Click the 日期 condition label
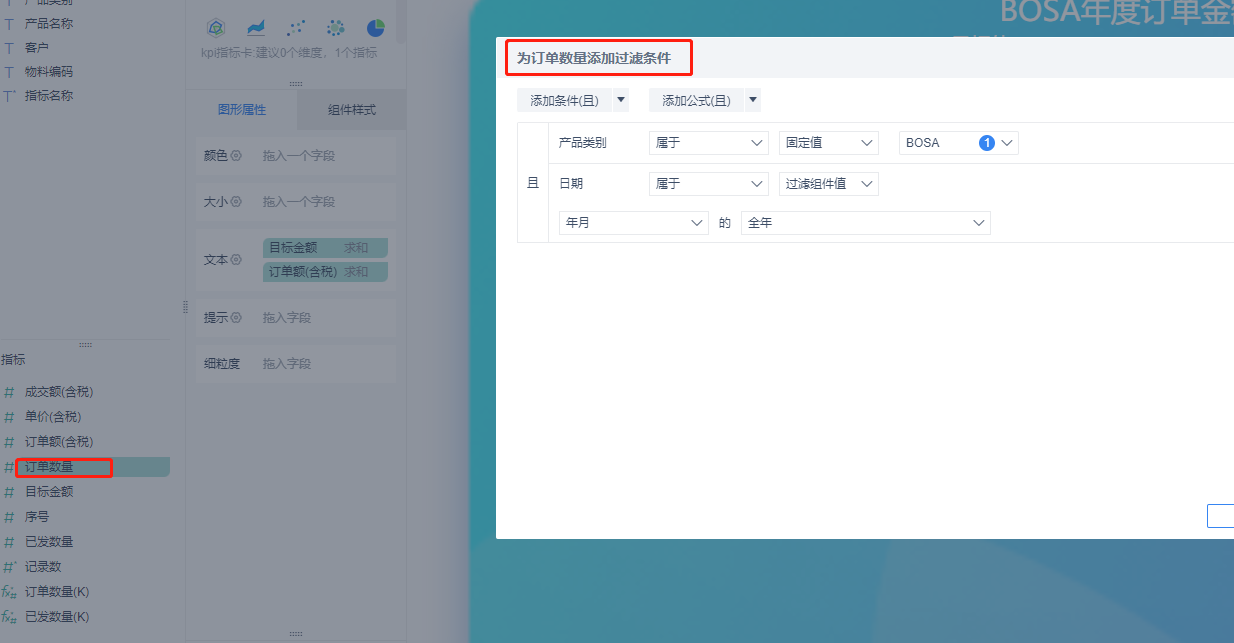Viewport: 1234px width, 643px height. tap(571, 183)
